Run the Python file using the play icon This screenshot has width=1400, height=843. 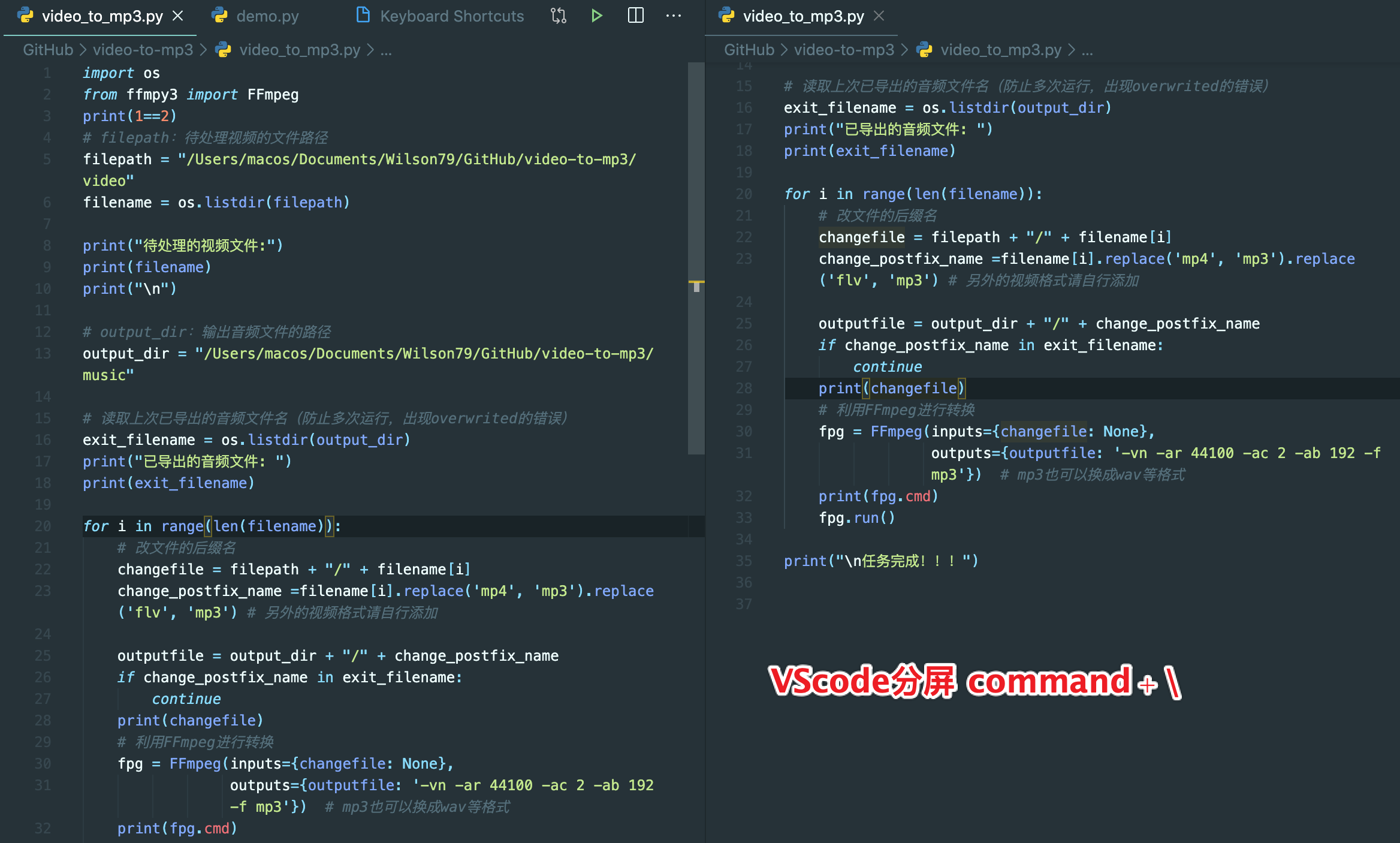(597, 16)
